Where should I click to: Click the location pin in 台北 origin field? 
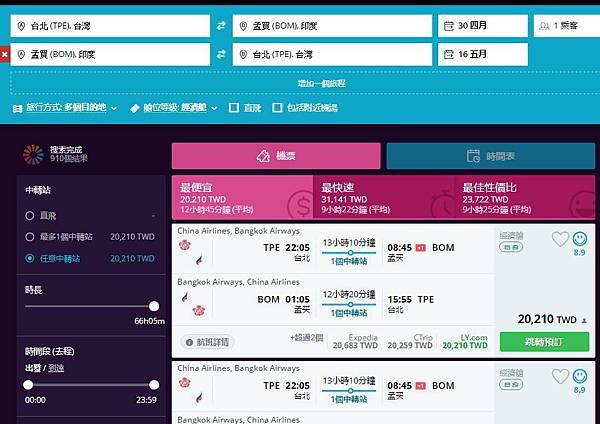[21, 26]
